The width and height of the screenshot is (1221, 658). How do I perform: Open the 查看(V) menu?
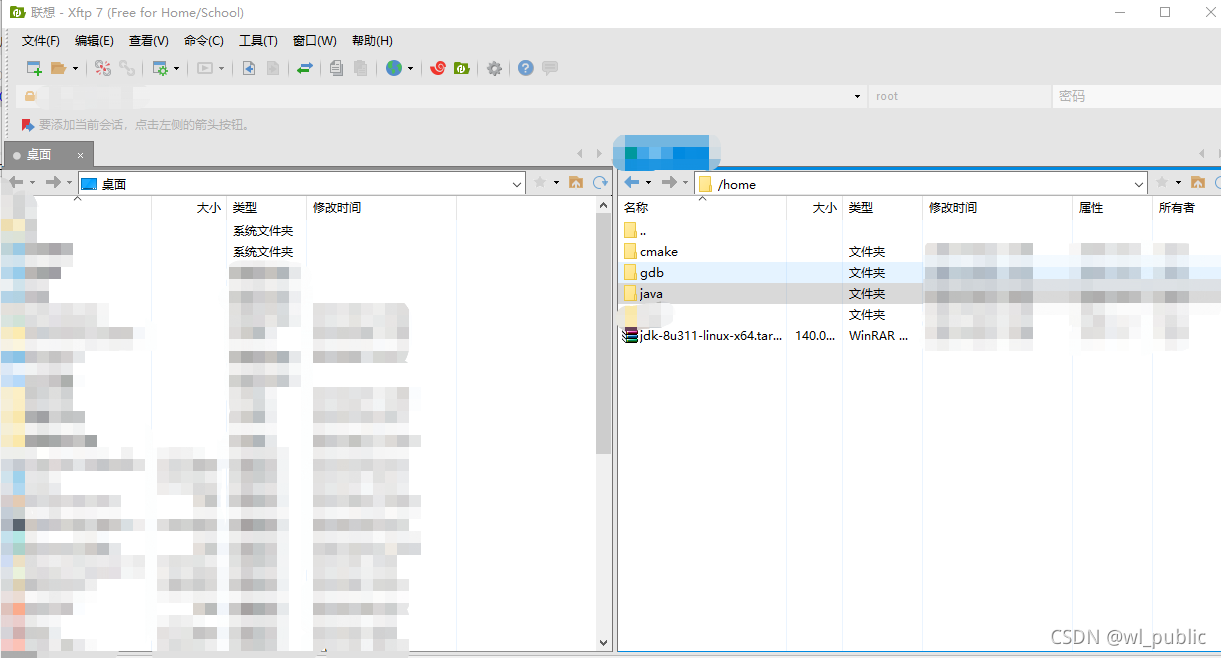(x=148, y=41)
